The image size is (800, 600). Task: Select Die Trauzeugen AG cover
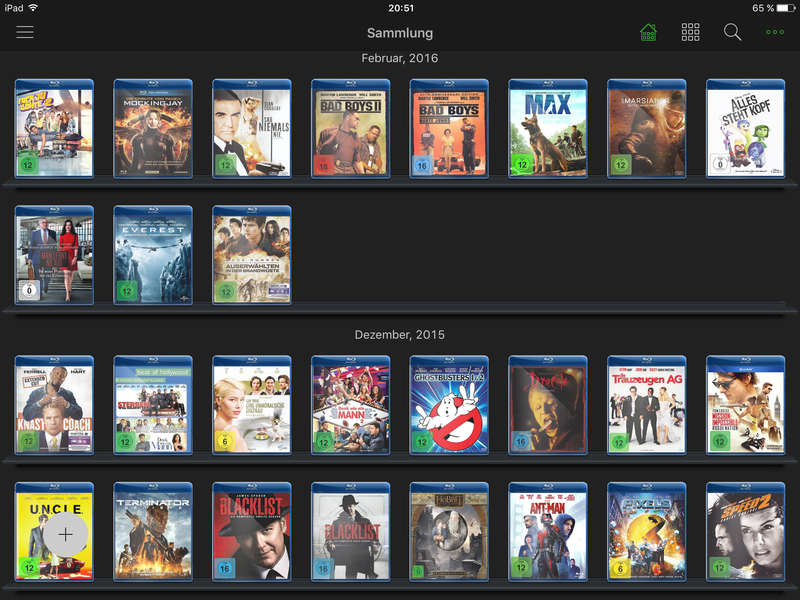pyautogui.click(x=646, y=405)
